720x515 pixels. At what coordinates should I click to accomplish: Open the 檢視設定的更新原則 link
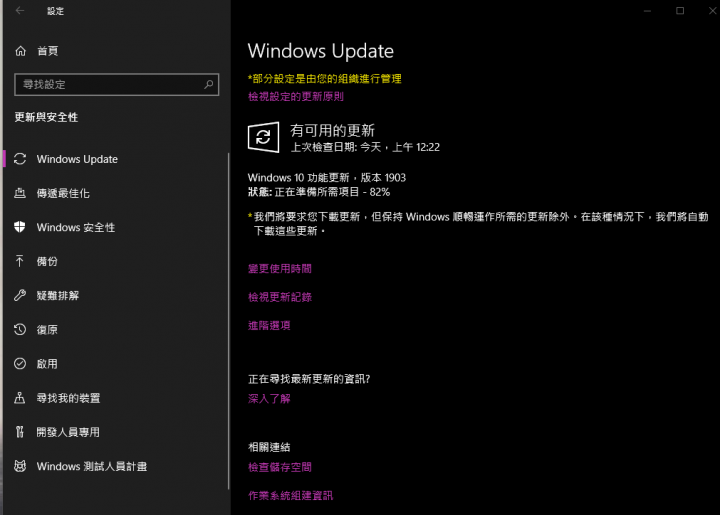tap(296, 96)
